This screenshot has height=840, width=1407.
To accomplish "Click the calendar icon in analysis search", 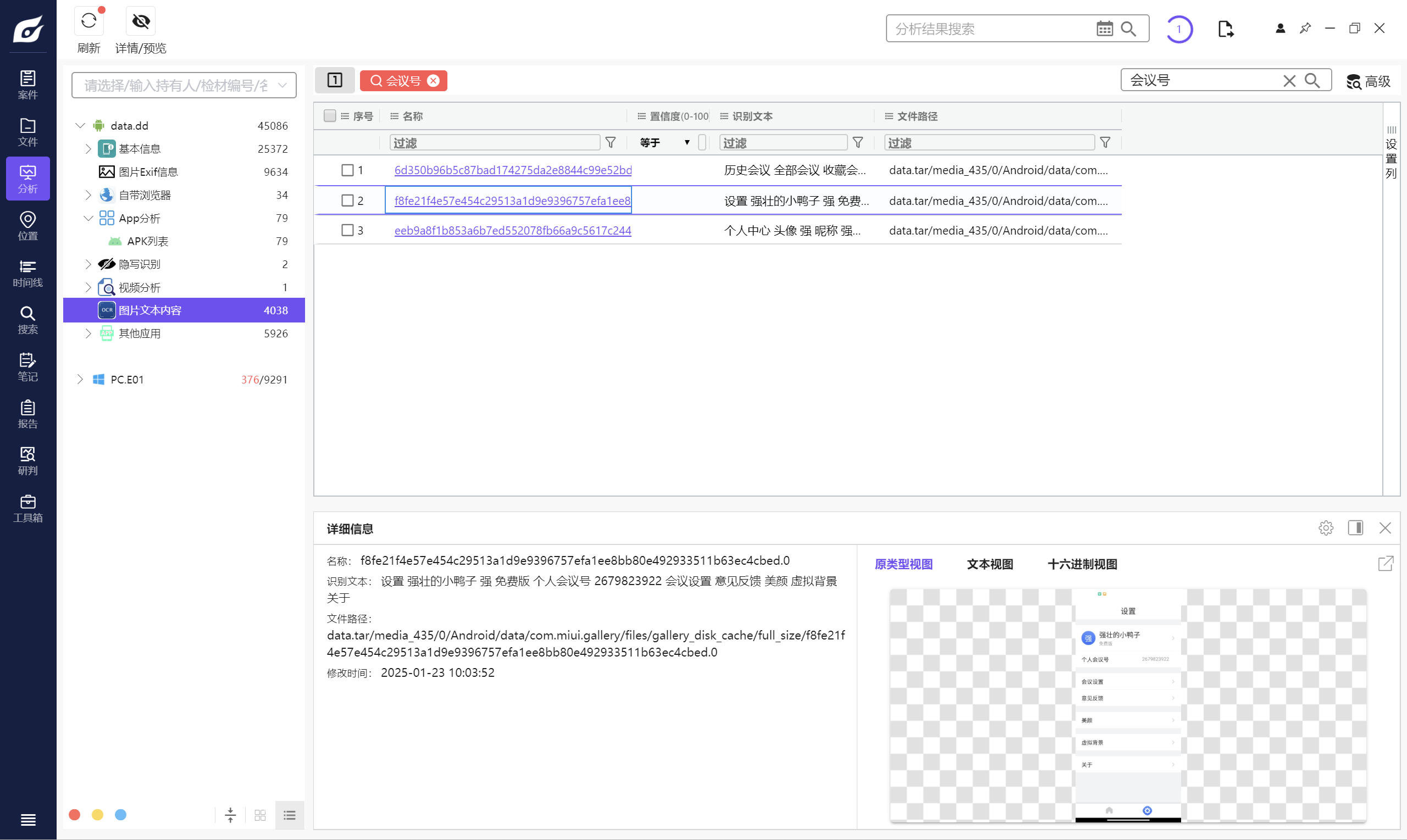I will click(x=1104, y=29).
